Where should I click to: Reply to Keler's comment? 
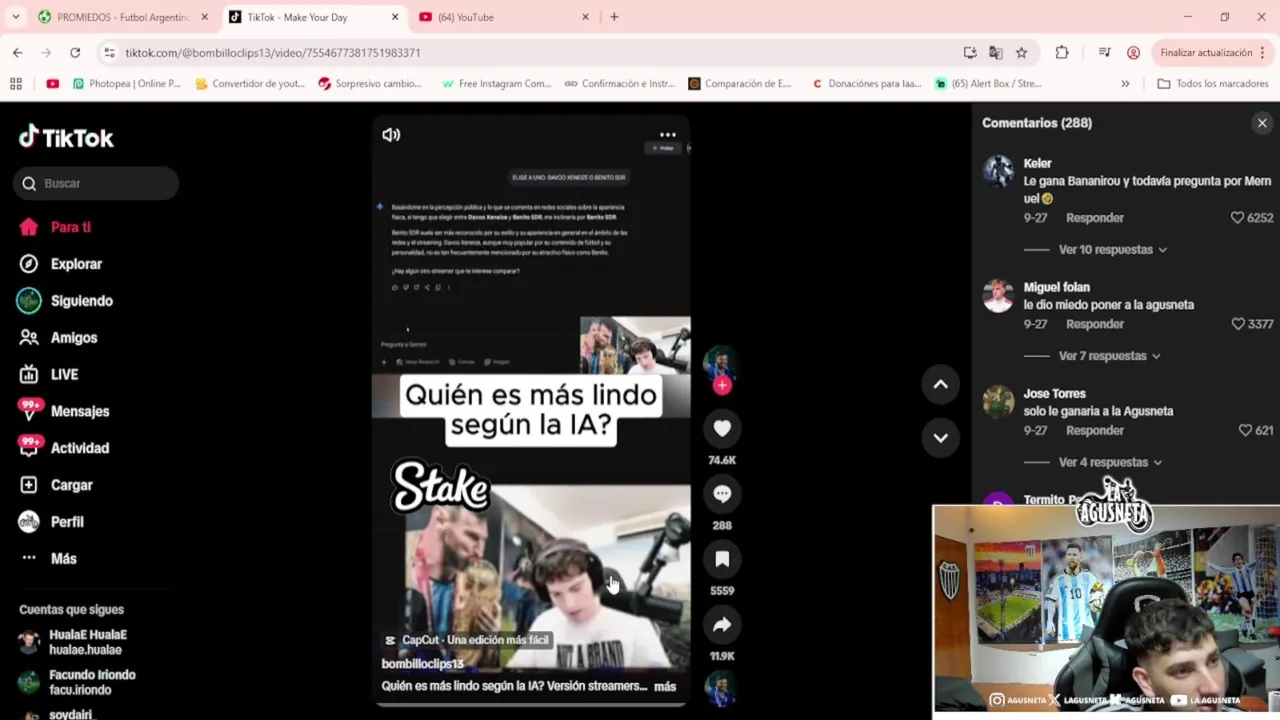tap(1094, 217)
